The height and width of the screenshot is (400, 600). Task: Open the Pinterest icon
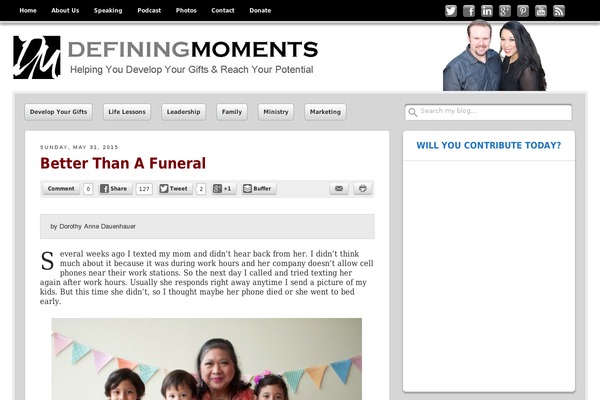click(x=523, y=11)
